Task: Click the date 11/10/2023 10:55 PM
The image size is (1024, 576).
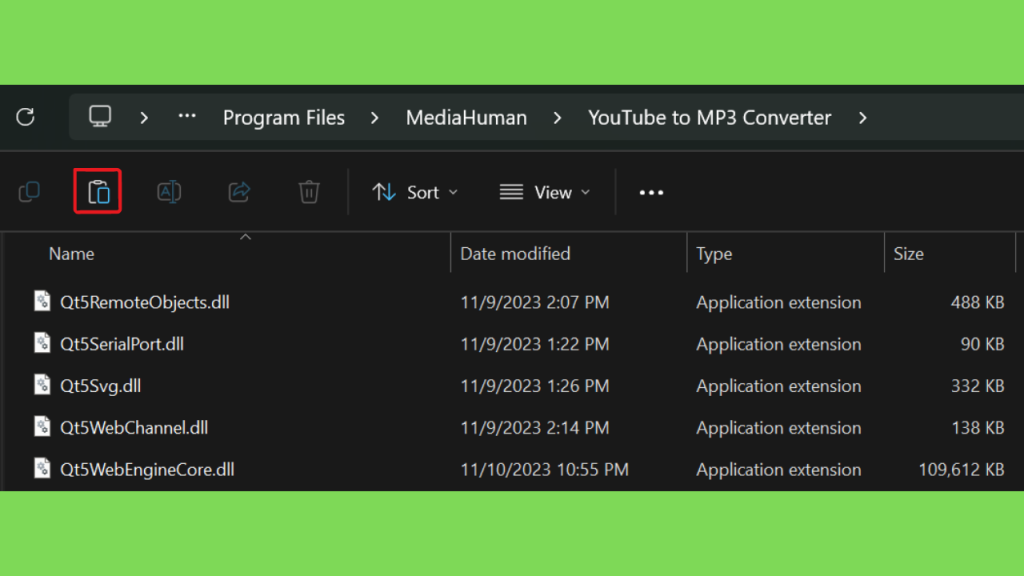Action: pyautogui.click(x=544, y=470)
